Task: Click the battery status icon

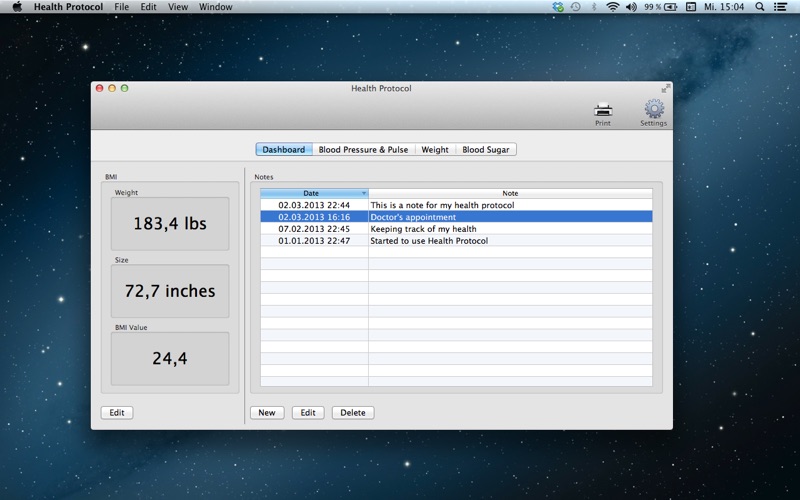Action: pos(671,7)
